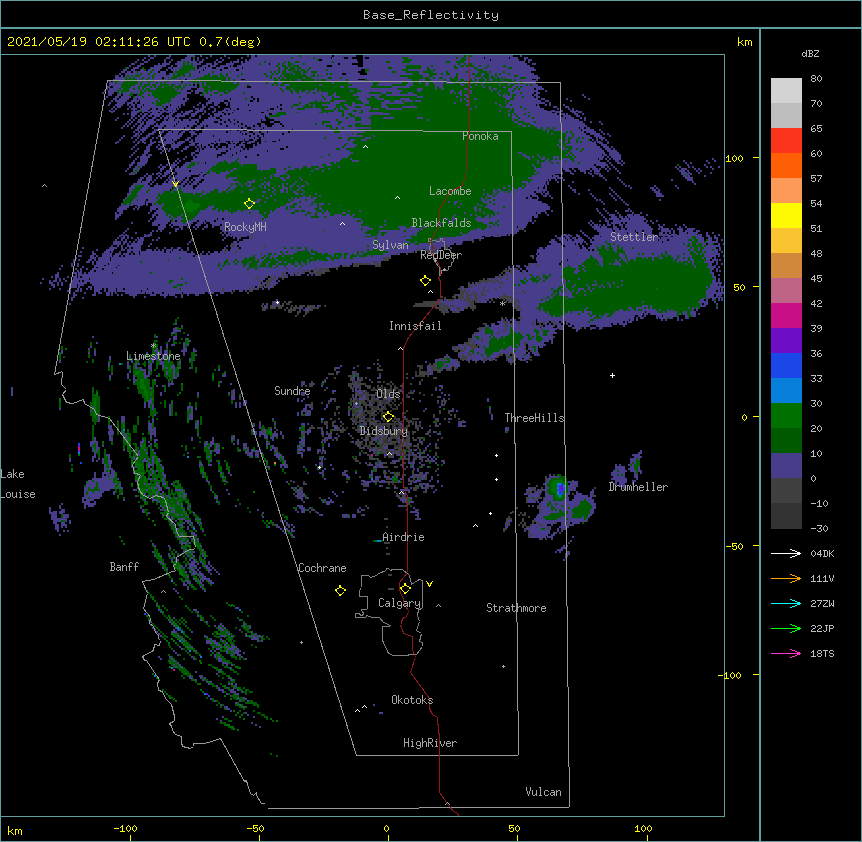Pick the bright yellow swatch in dBZ legend
The width and height of the screenshot is (862, 842).
click(786, 215)
